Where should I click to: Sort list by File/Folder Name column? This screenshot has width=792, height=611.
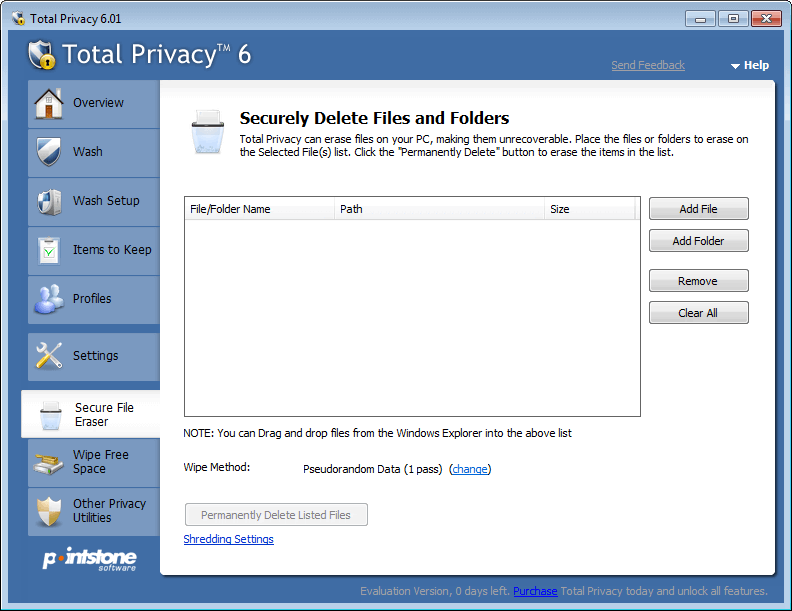click(259, 209)
